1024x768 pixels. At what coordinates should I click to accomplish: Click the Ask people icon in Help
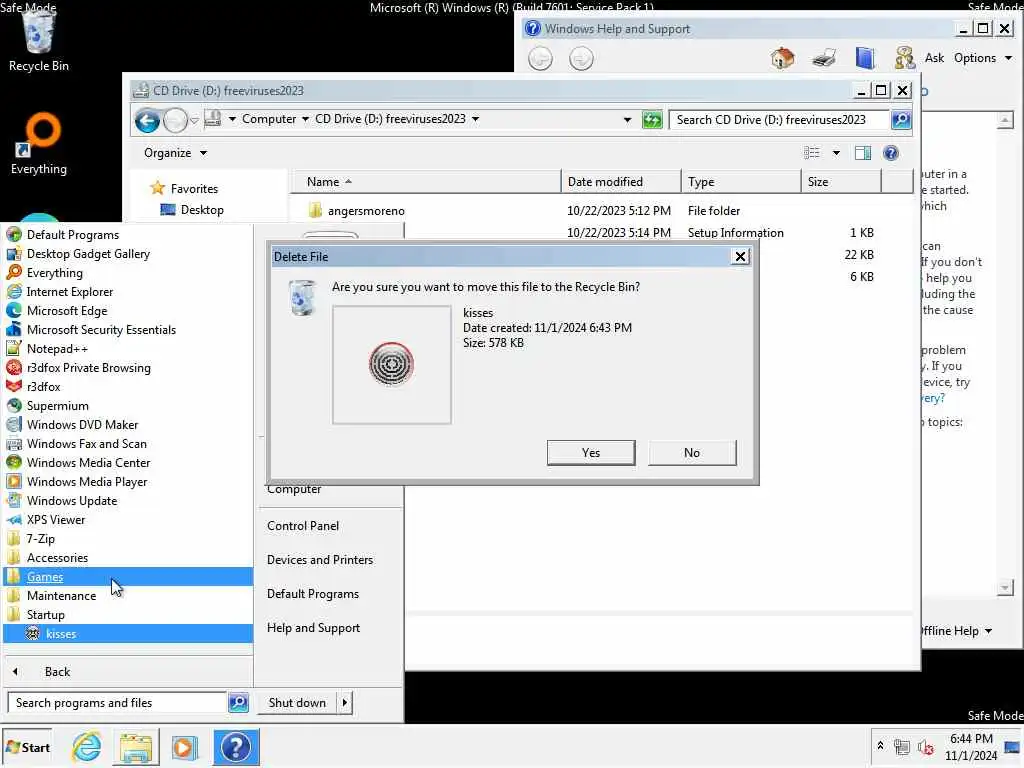pos(904,58)
